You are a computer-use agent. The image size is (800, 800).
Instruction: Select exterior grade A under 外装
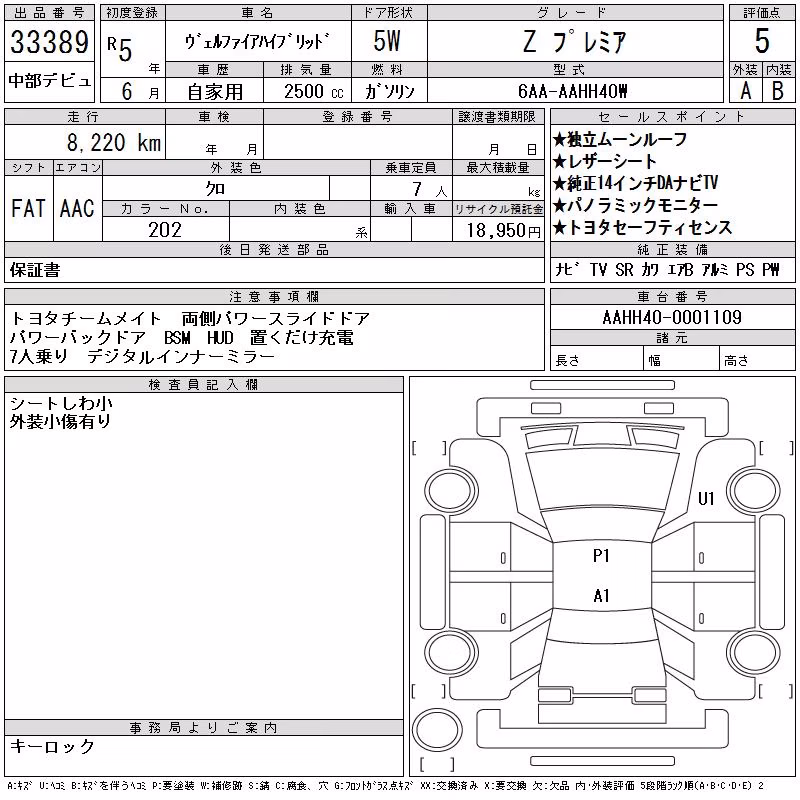pos(745,91)
